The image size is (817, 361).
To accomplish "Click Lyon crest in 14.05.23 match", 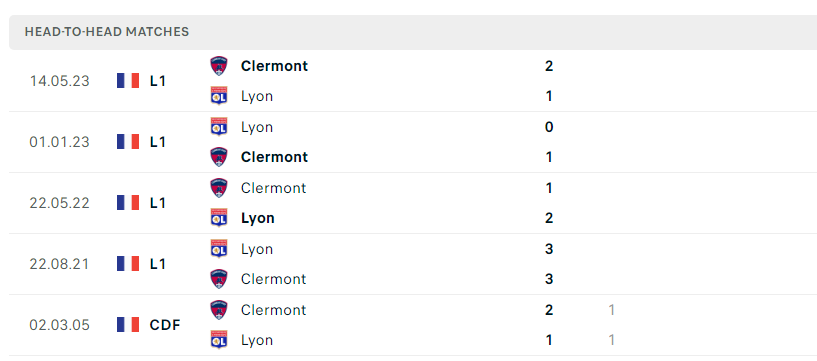I will click(219, 96).
